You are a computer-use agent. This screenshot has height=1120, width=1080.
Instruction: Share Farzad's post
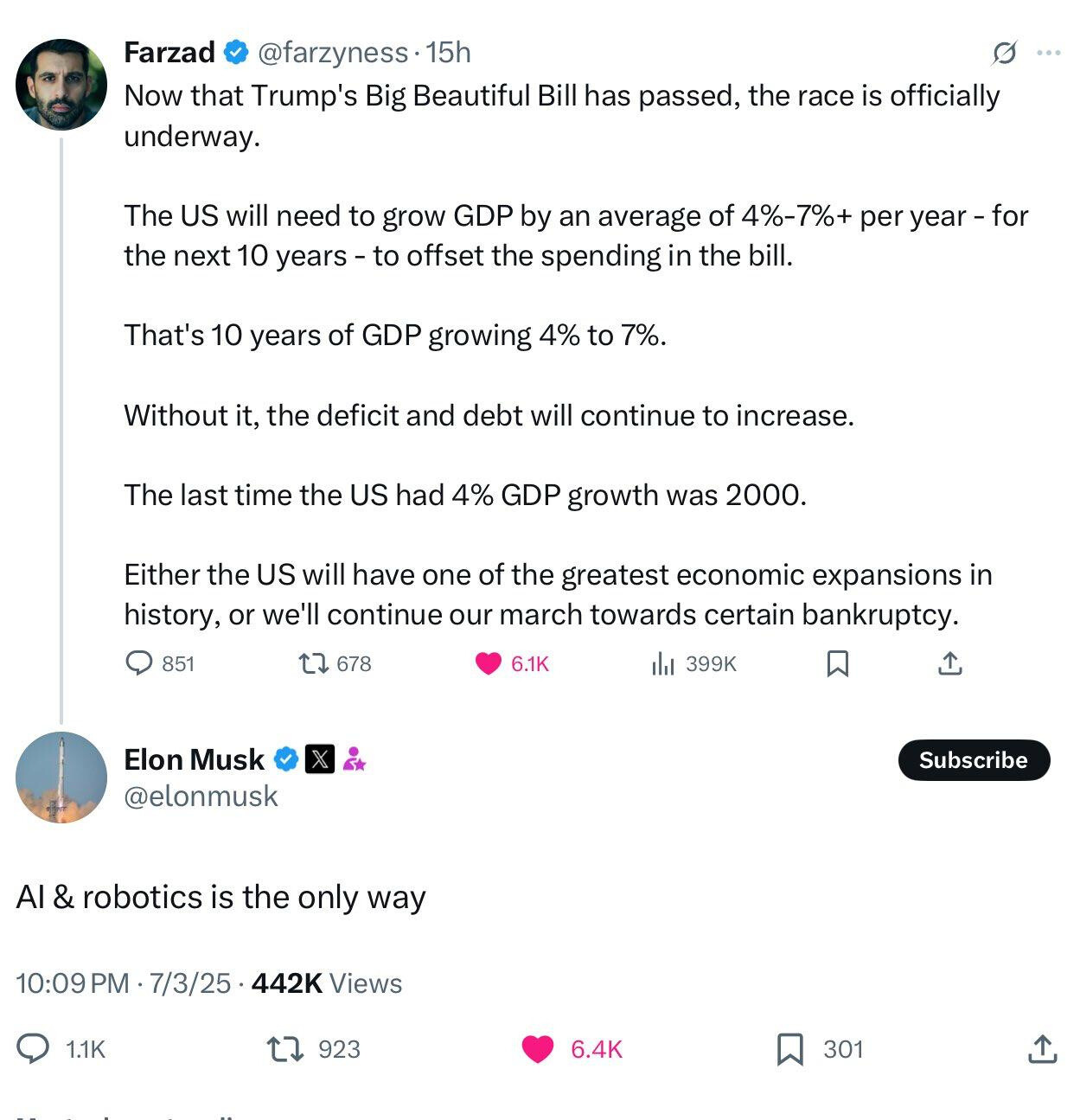949,663
